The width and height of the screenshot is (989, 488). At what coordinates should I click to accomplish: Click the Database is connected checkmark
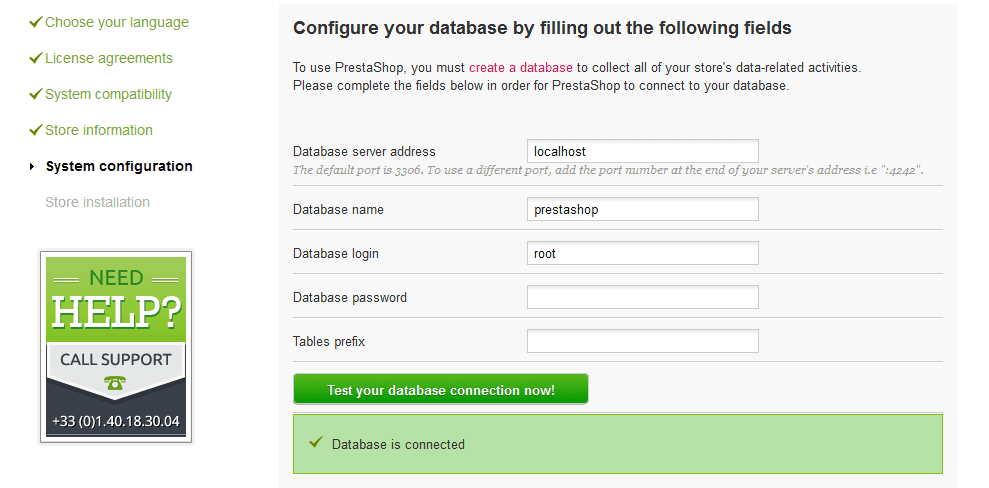(x=316, y=442)
